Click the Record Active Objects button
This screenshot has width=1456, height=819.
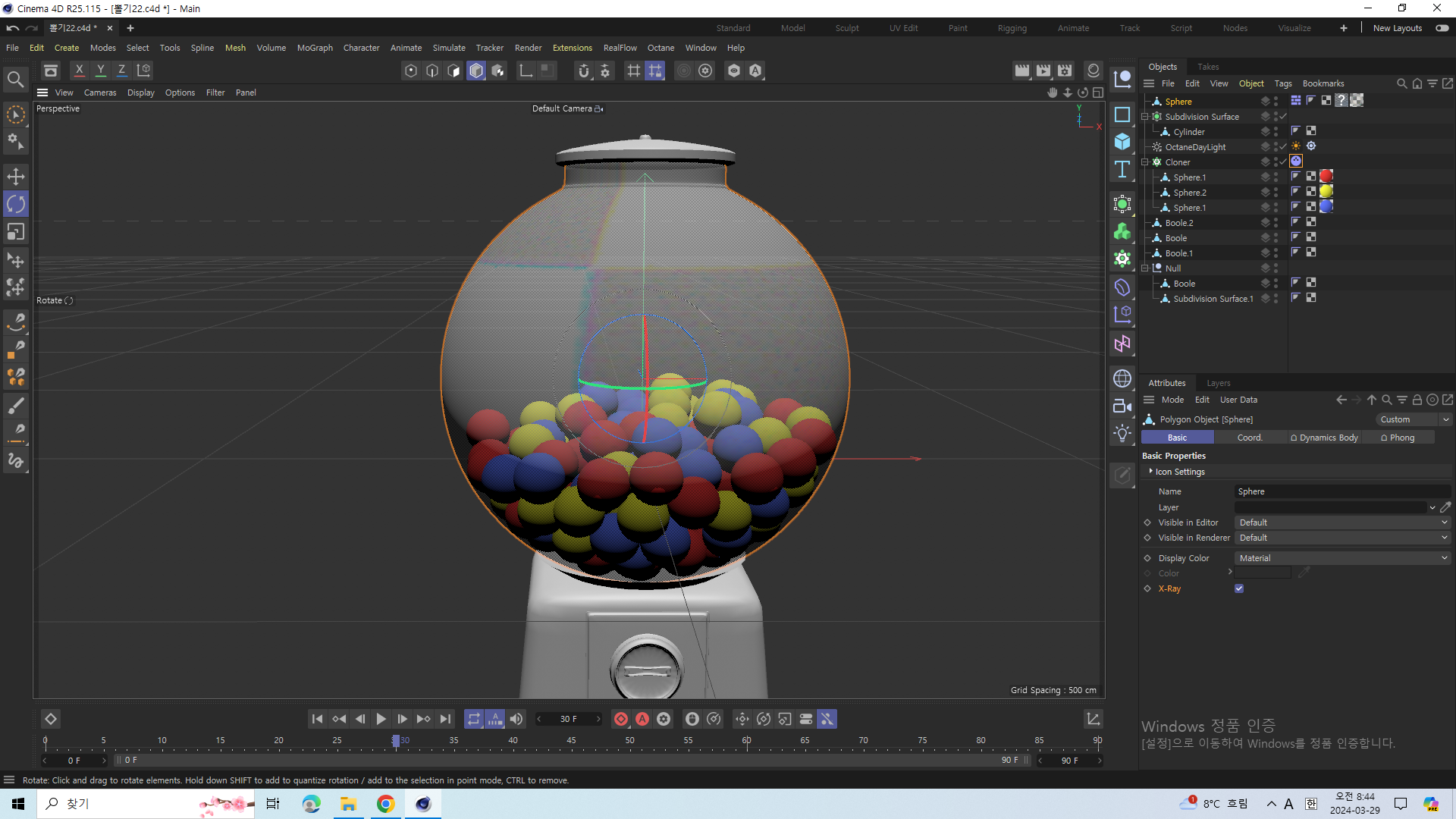click(x=621, y=719)
